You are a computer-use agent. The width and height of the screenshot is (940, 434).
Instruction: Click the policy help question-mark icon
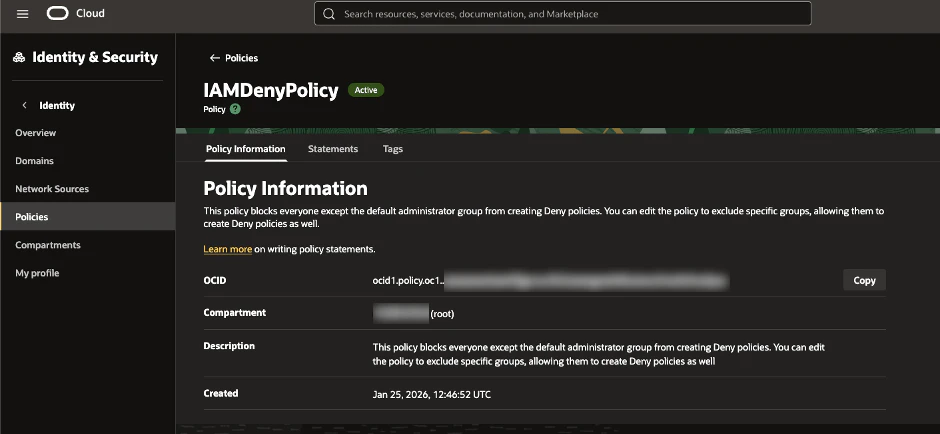(235, 109)
